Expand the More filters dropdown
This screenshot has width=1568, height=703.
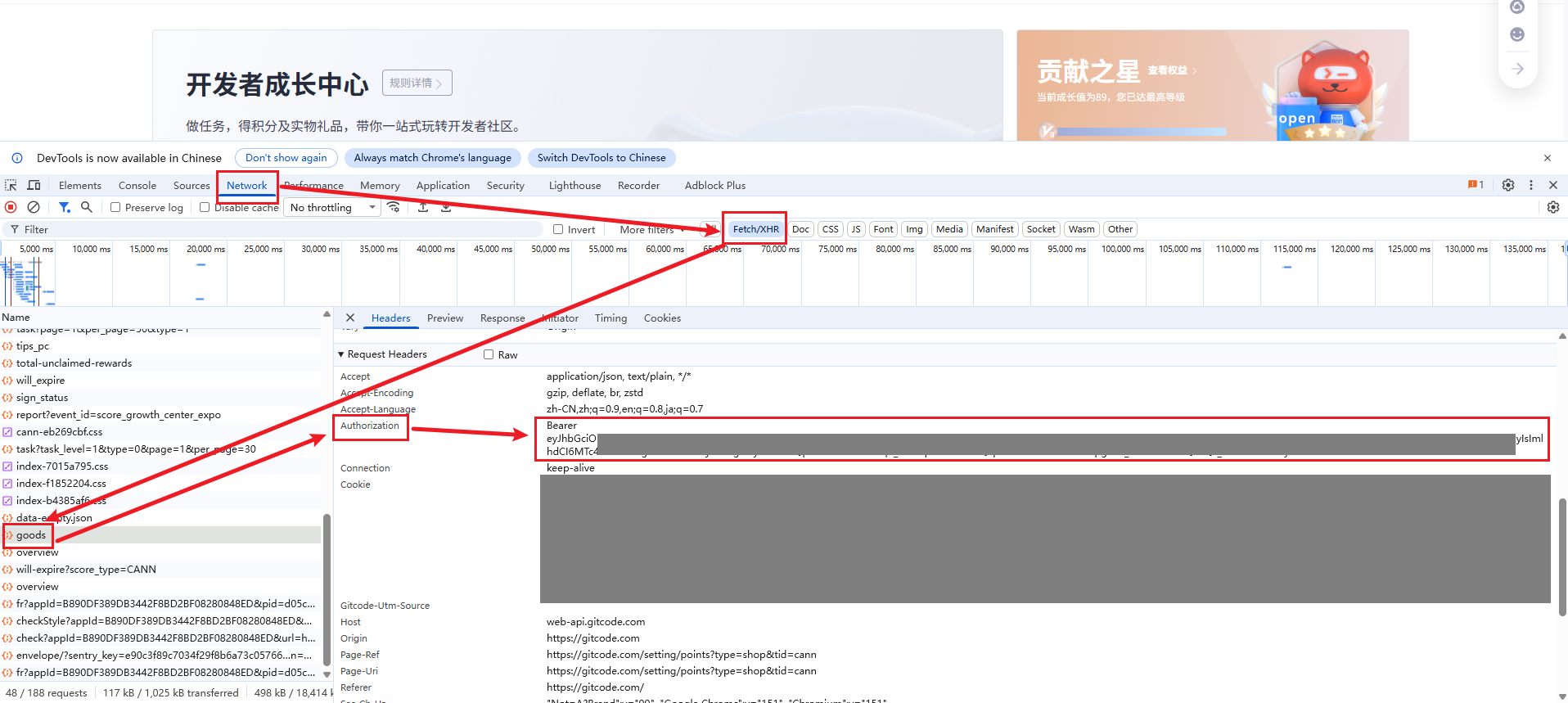click(x=652, y=229)
